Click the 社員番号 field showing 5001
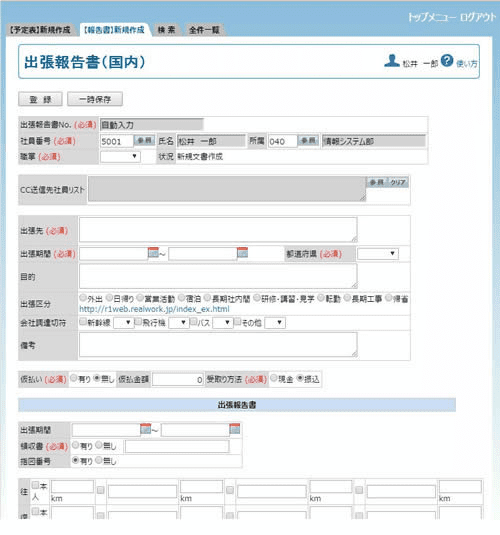Image resolution: width=500 pixels, height=535 pixels. pyautogui.click(x=117, y=141)
